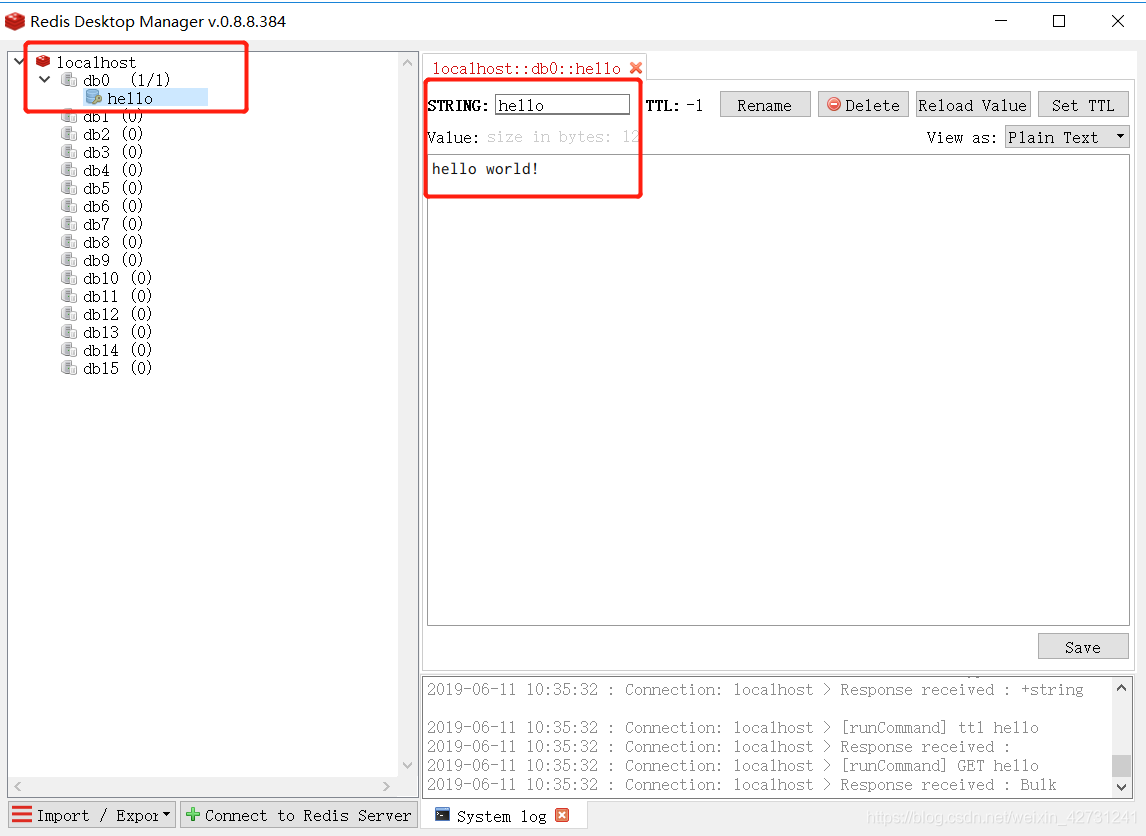Screen dimensions: 1146x836
Task: Close the localhost::db0::hello tab
Action: 636,68
